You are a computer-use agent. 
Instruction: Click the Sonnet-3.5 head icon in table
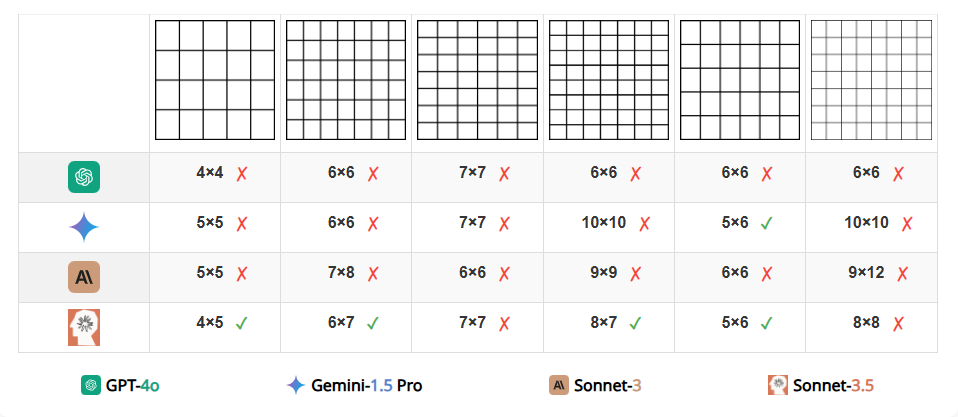click(x=84, y=328)
